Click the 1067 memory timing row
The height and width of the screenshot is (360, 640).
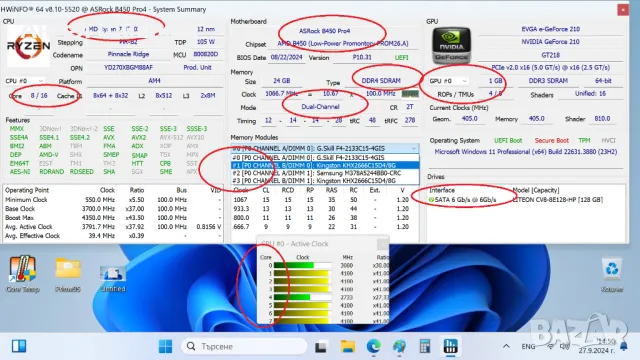tap(321, 200)
